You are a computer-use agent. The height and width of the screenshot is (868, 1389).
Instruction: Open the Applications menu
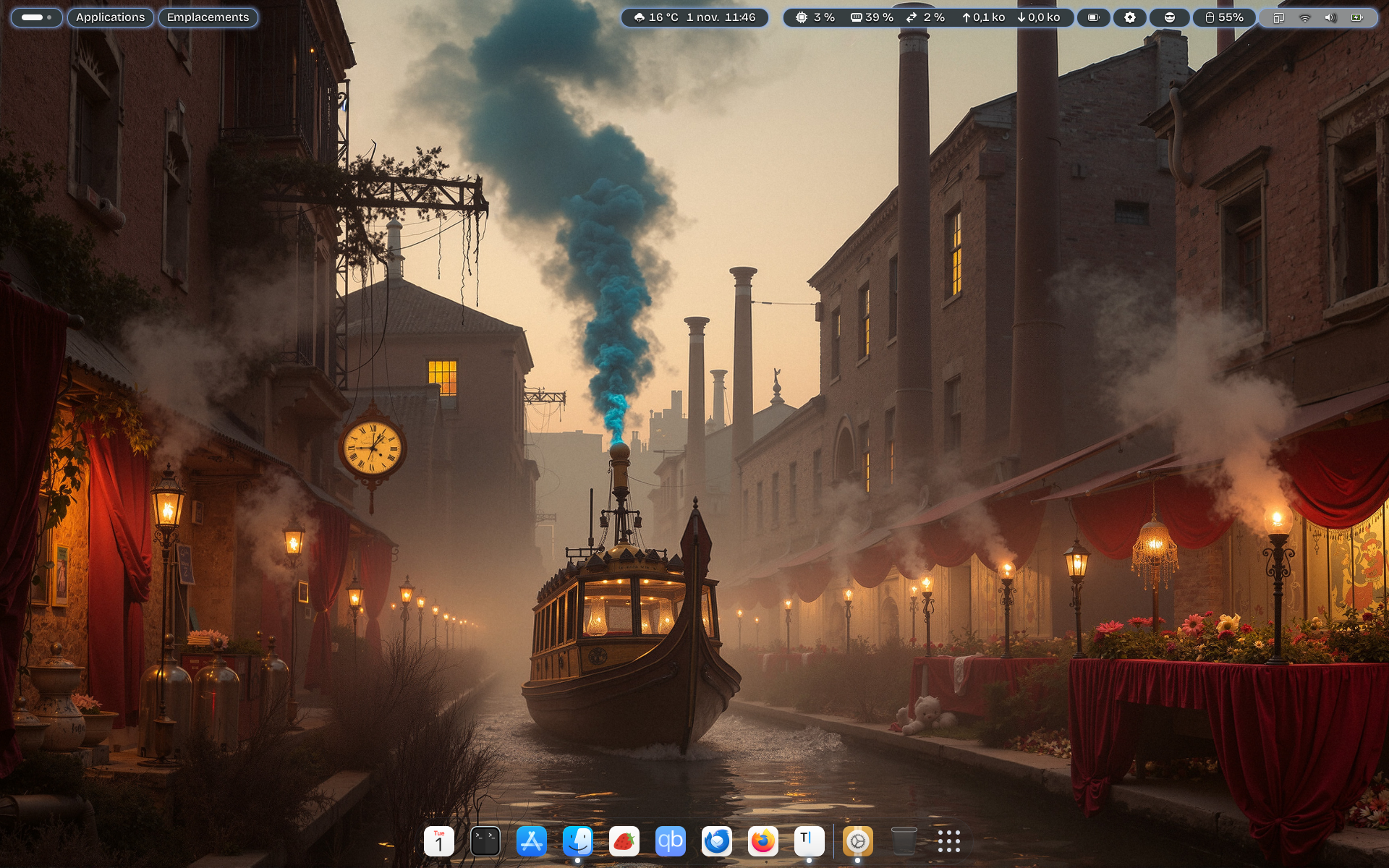click(110, 17)
